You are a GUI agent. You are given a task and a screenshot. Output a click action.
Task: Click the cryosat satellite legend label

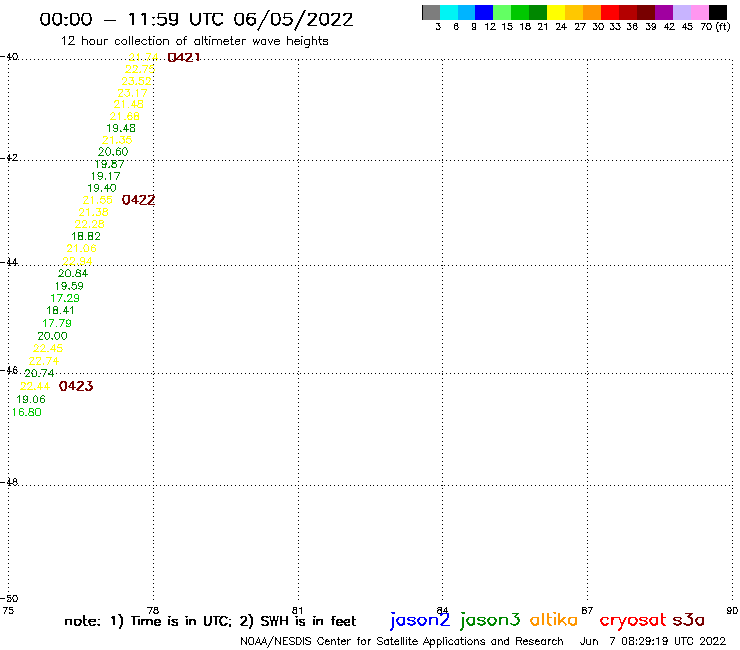[x=633, y=620]
